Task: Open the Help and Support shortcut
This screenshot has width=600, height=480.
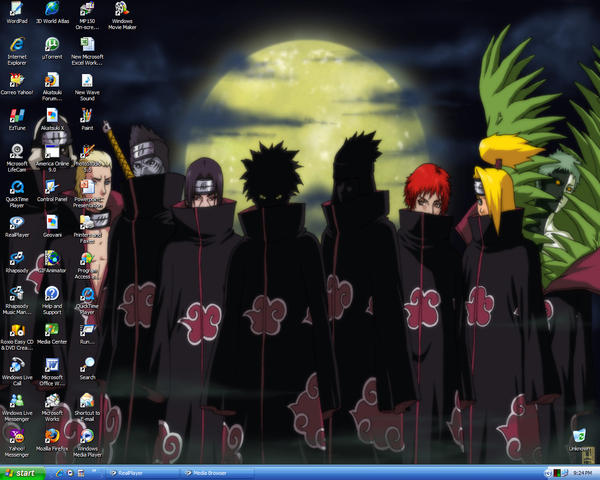Action: 52,300
